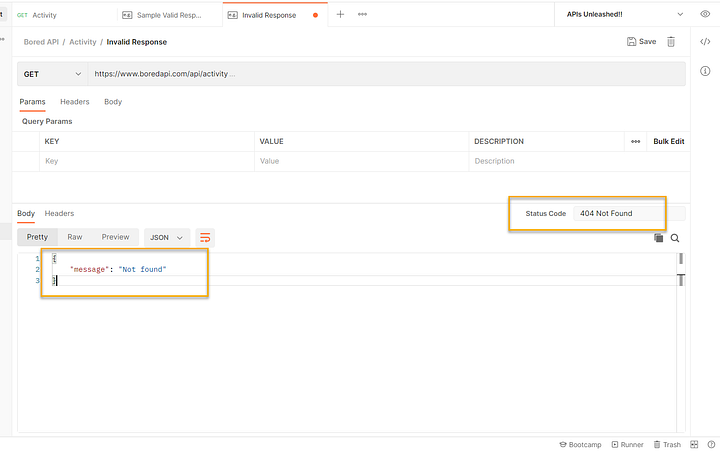Copy response body with the copy icon
The height and width of the screenshot is (451, 720).
(658, 238)
